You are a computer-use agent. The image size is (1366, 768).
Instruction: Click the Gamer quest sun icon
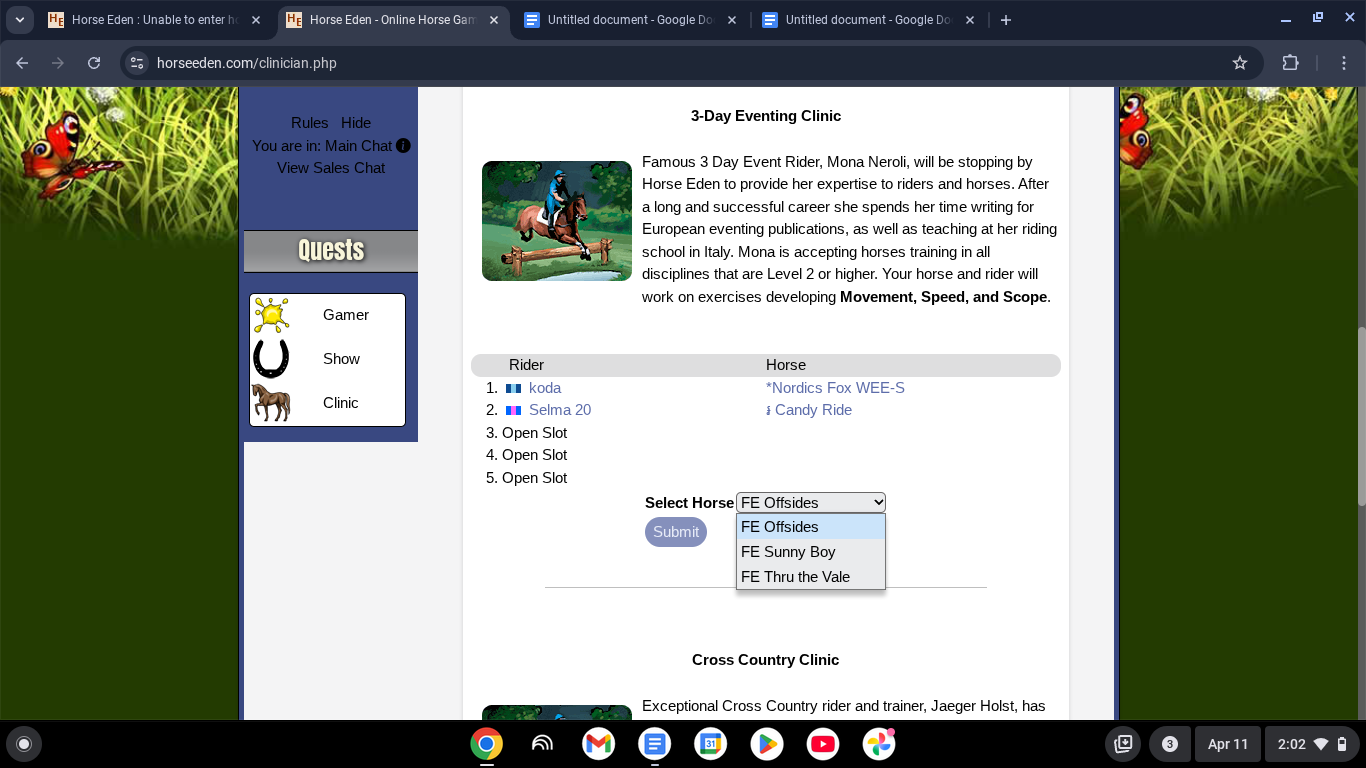pos(271,315)
